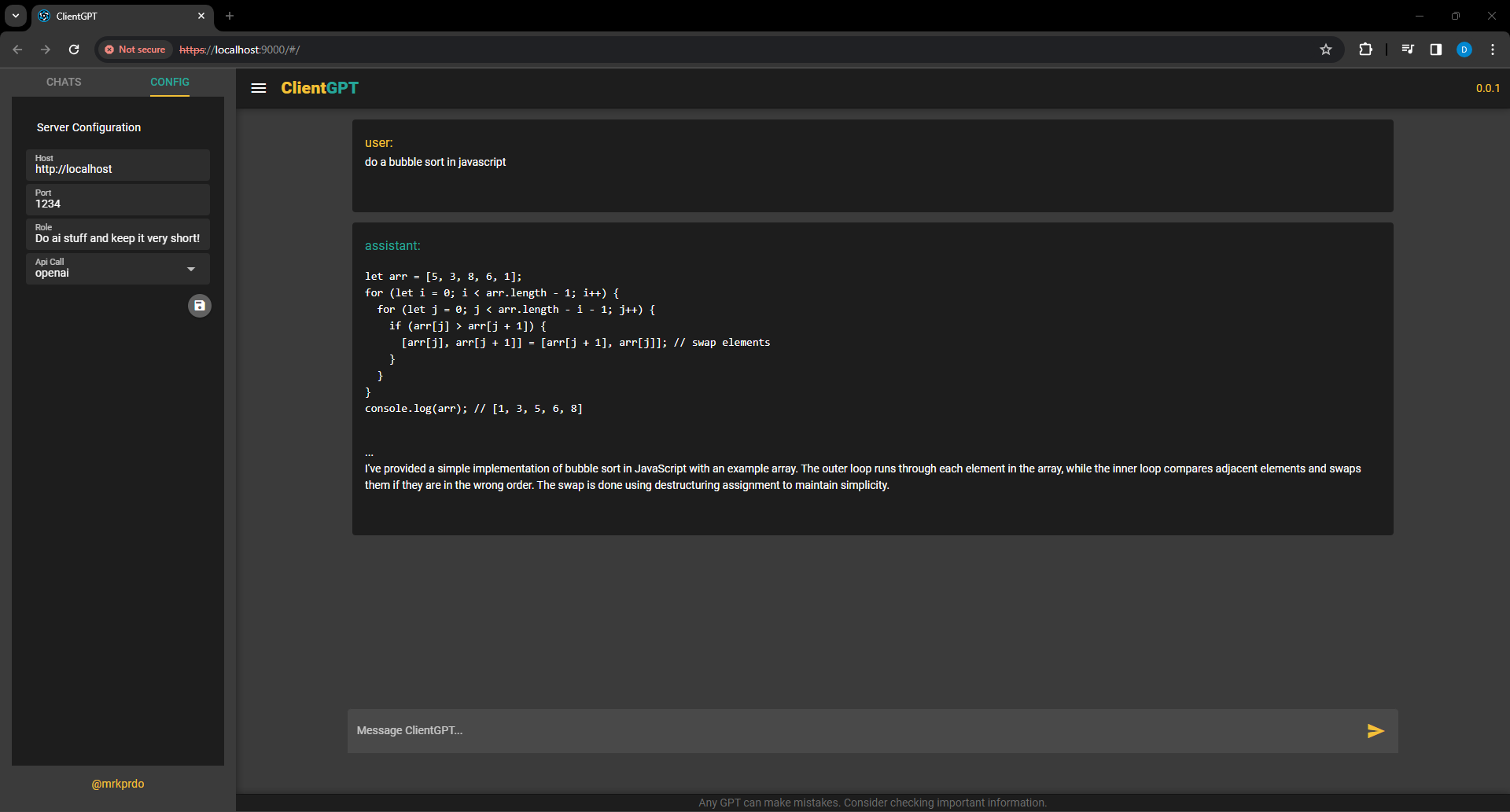1510x812 pixels.
Task: Click the ClientGPT app title
Action: [x=319, y=88]
